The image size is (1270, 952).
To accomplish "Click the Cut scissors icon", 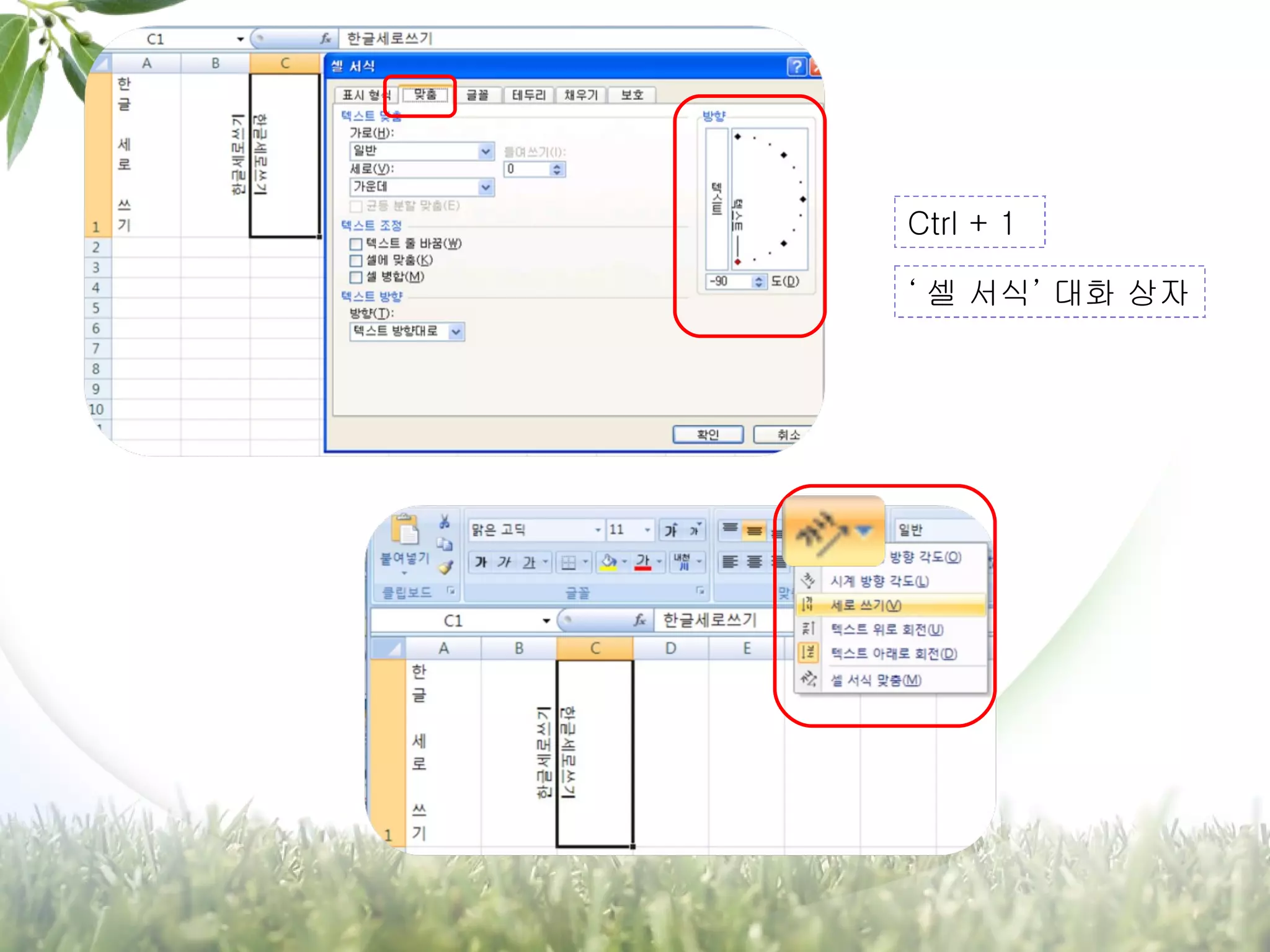I will click(444, 522).
